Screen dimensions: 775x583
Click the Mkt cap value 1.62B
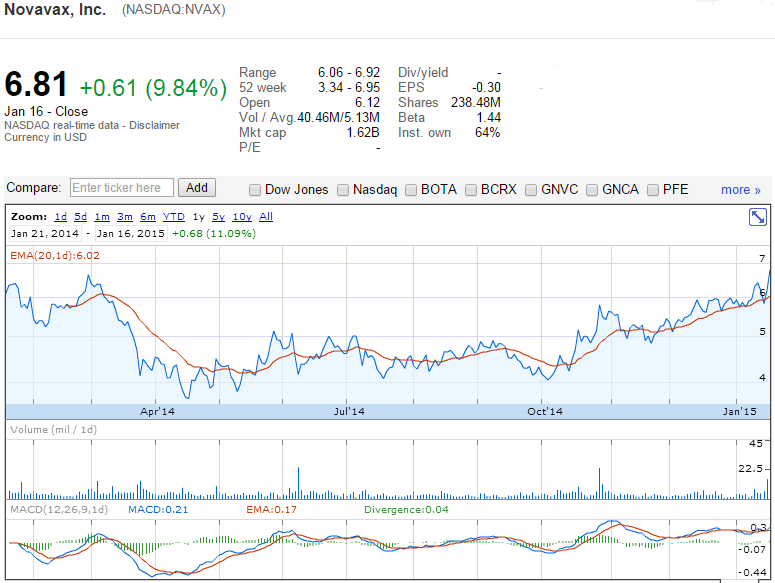363,132
